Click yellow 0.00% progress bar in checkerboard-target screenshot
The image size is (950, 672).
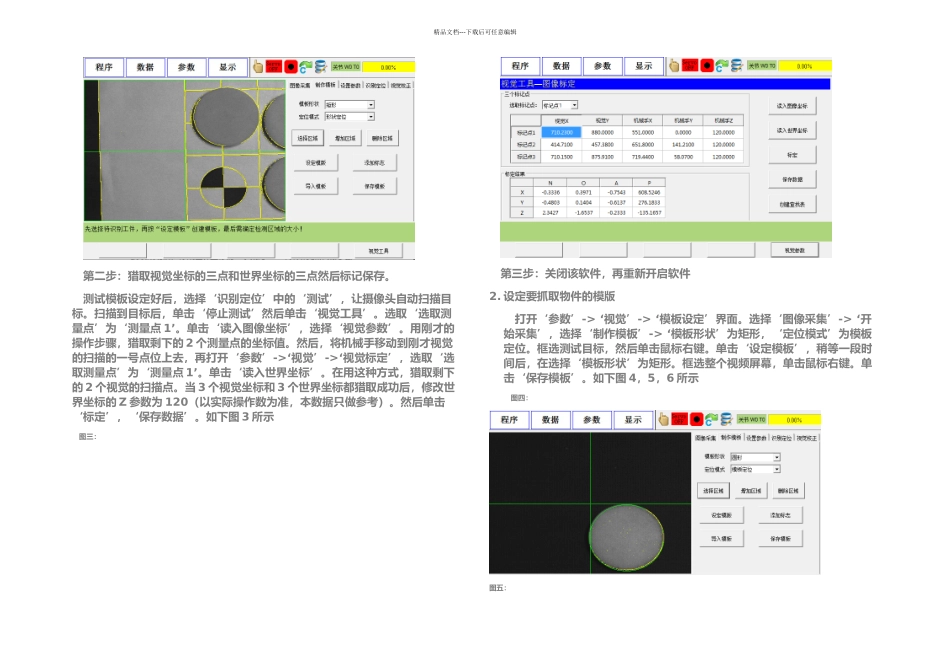(x=388, y=67)
